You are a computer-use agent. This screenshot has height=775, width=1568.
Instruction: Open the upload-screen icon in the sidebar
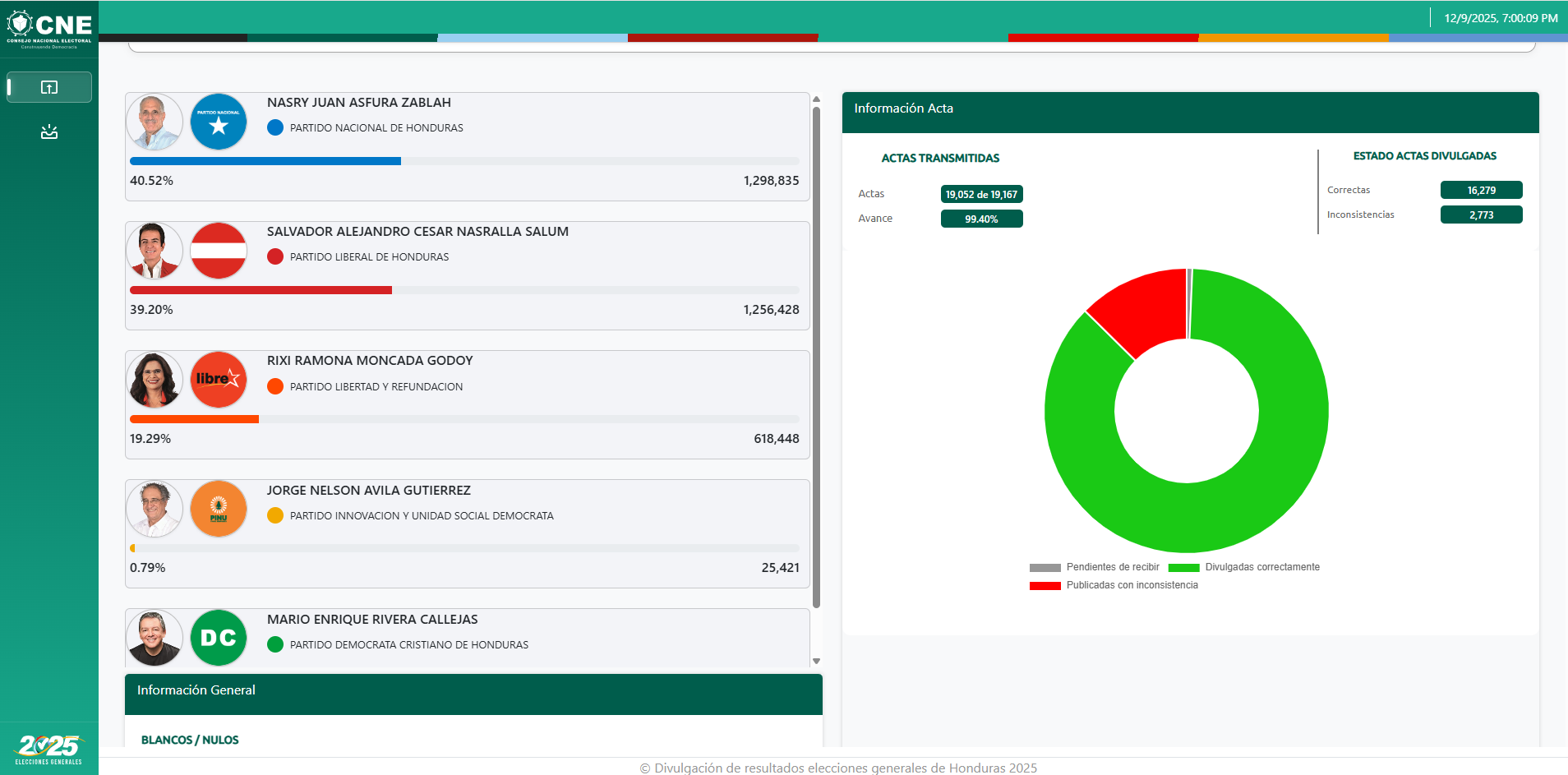click(x=49, y=87)
